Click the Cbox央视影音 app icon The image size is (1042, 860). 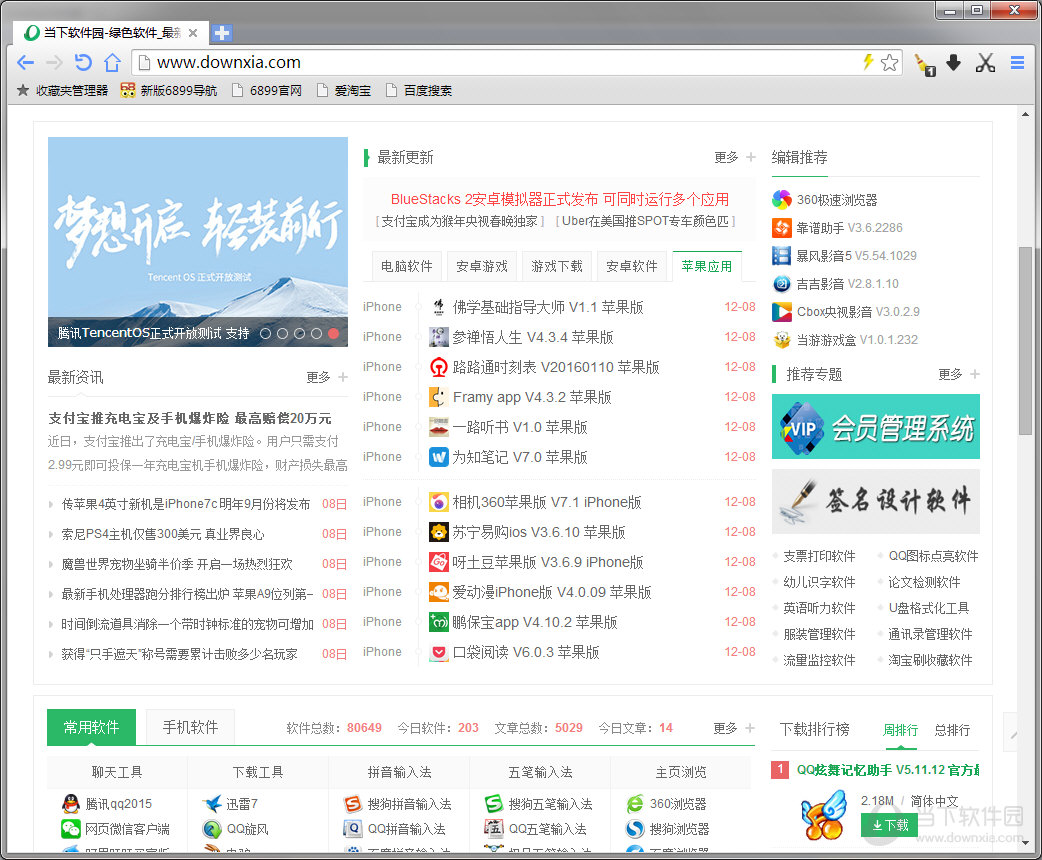tap(782, 312)
